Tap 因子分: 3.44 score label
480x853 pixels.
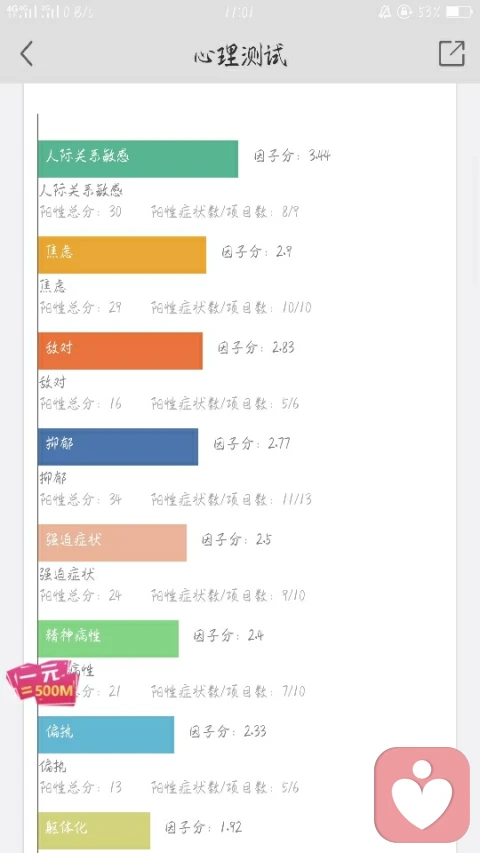(292, 156)
